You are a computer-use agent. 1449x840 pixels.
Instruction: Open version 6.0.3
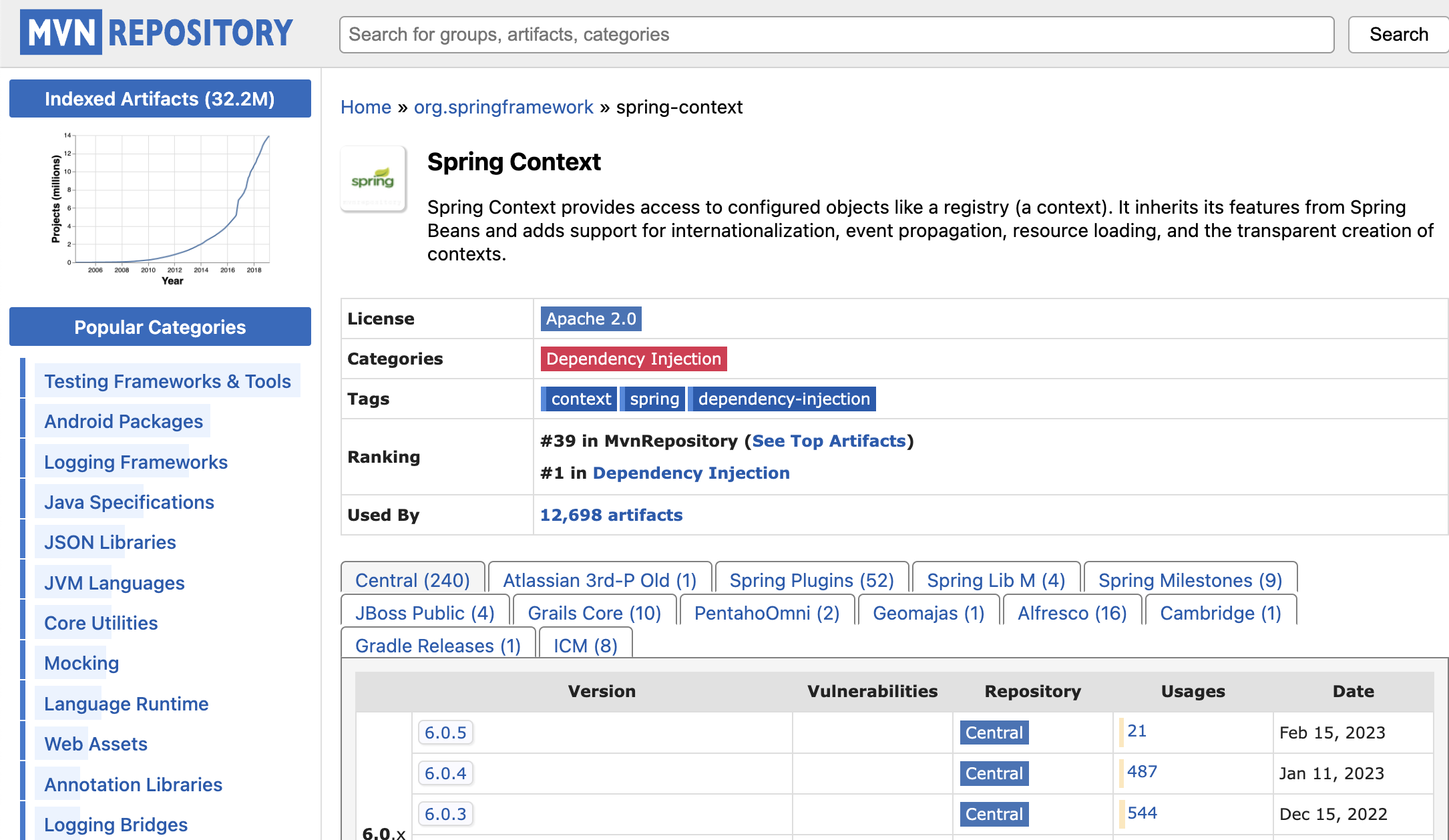445,814
